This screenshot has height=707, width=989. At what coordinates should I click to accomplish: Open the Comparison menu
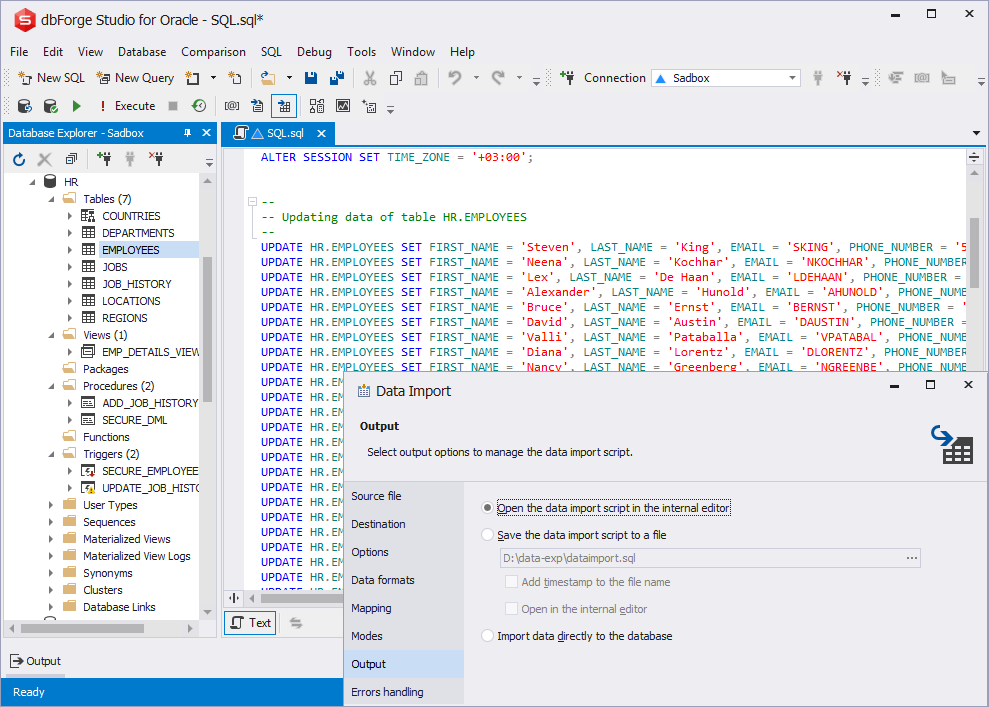[213, 52]
